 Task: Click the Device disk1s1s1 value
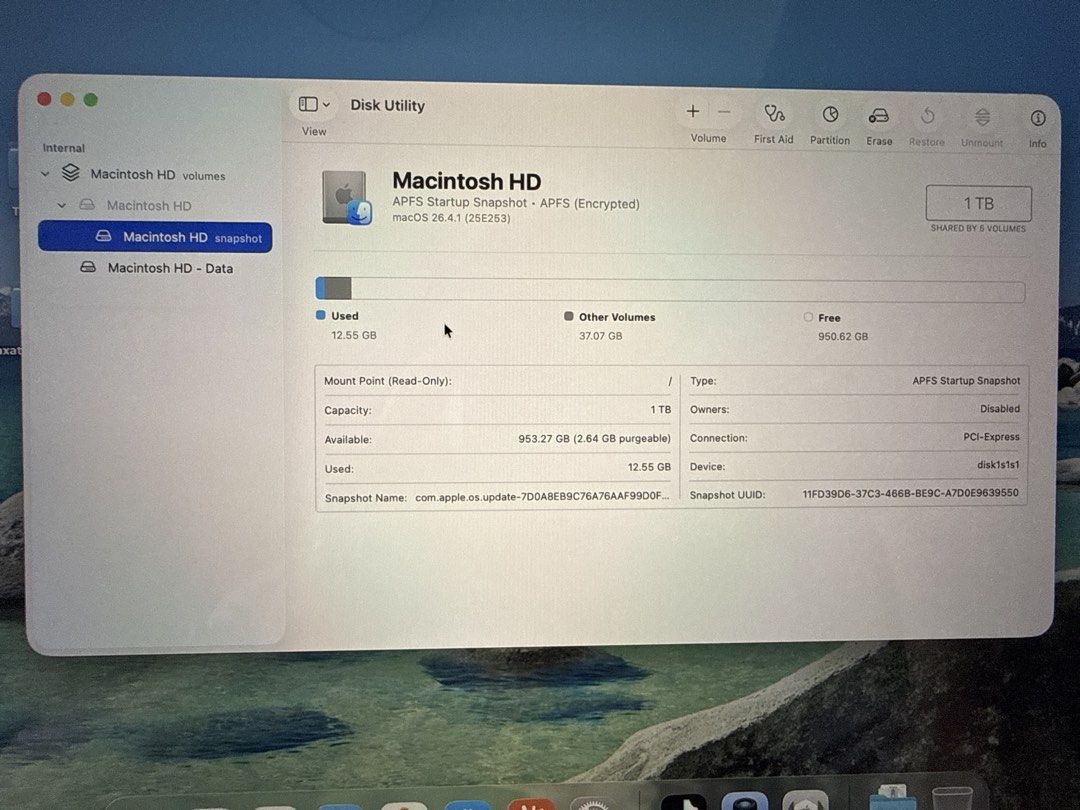tap(998, 465)
